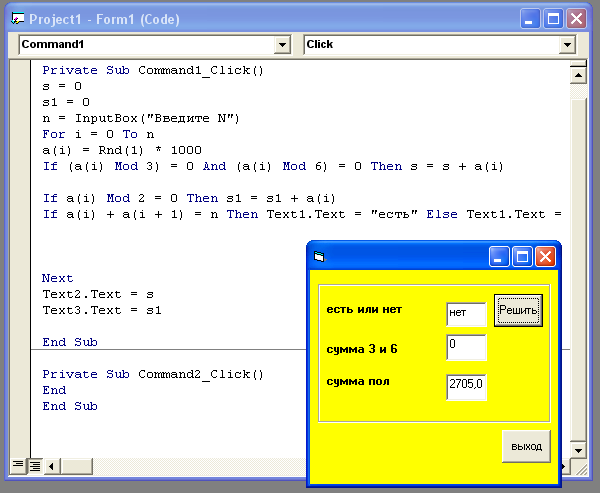Click the line 'a(i) = Rnd(1) * 1000'
600x493 pixels.
coord(122,150)
